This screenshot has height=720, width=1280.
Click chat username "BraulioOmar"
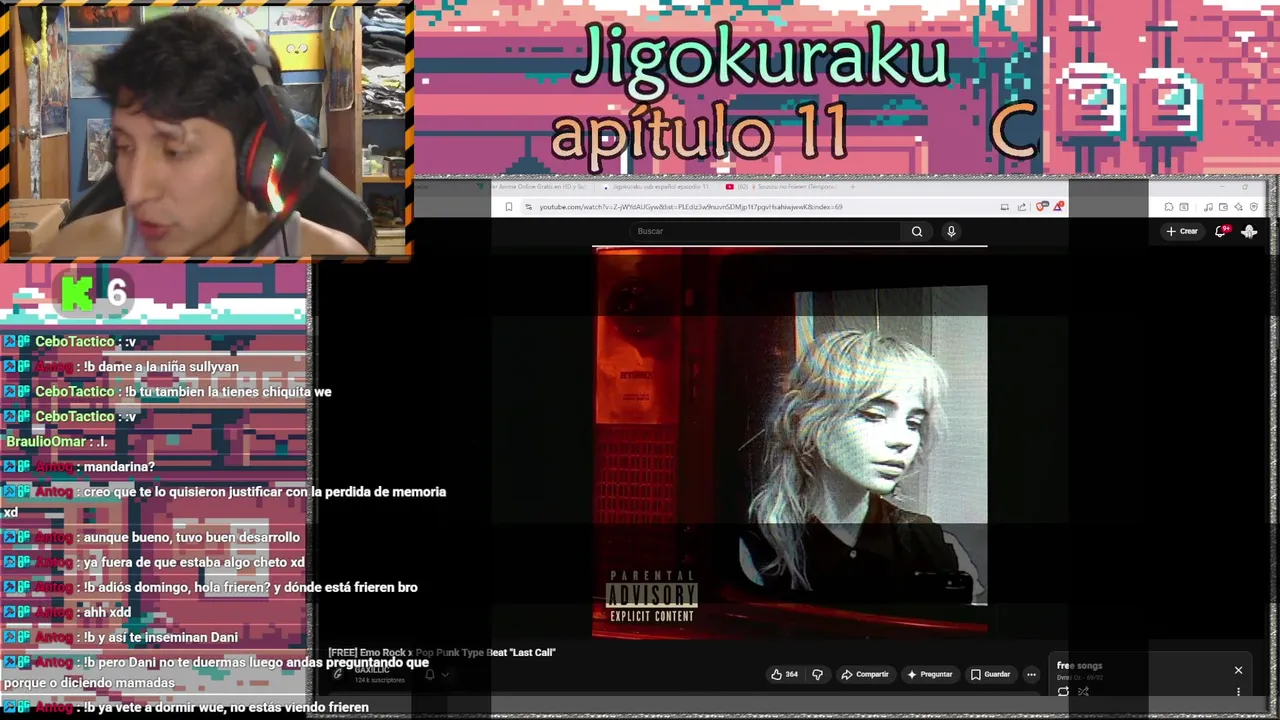click(x=46, y=442)
